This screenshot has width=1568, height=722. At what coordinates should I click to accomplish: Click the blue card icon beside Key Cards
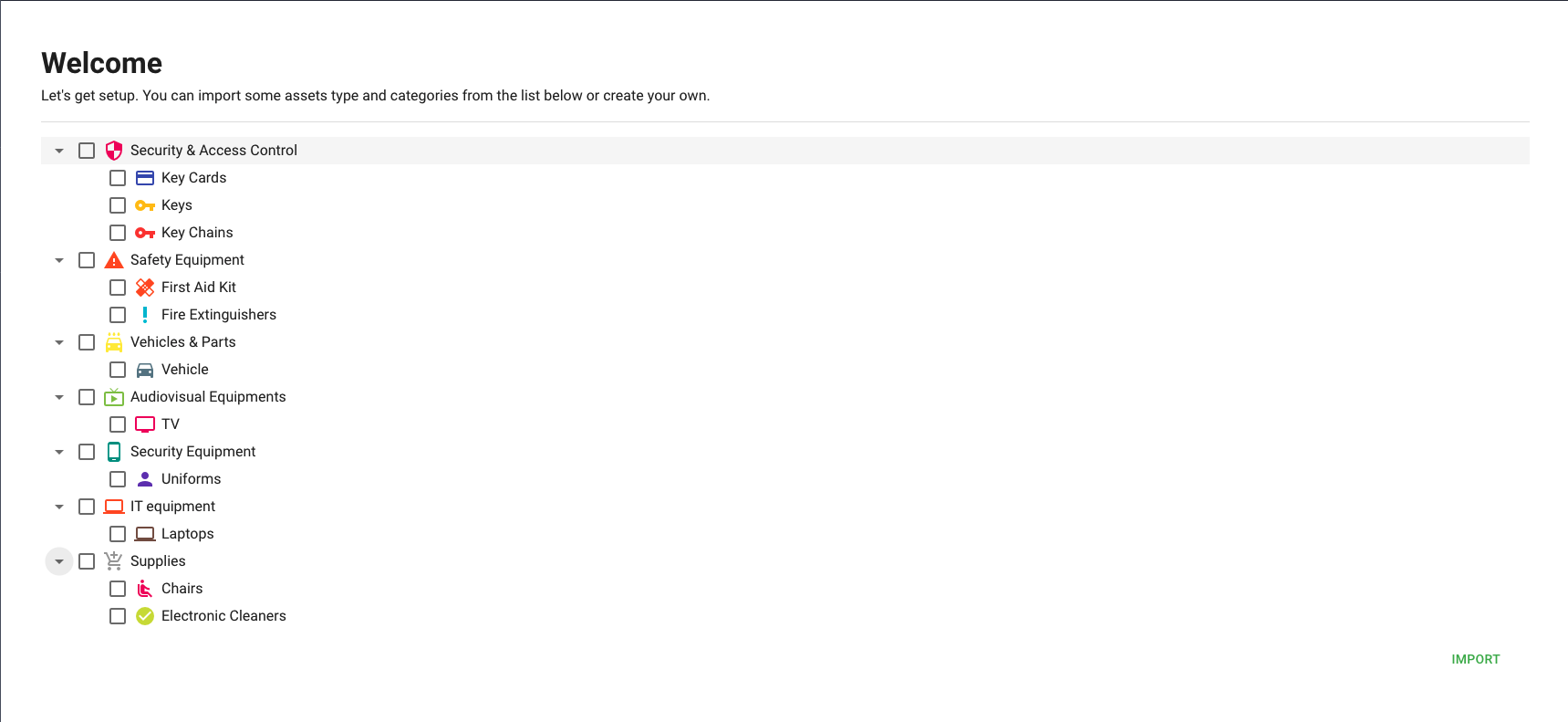click(x=145, y=178)
